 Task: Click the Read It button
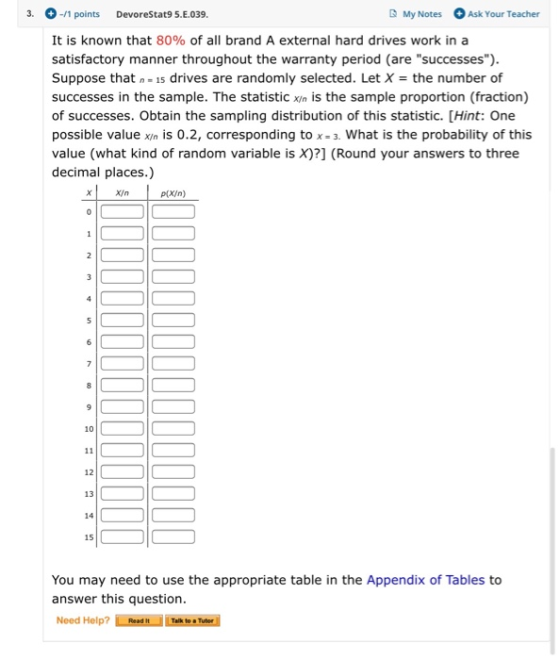pos(139,620)
